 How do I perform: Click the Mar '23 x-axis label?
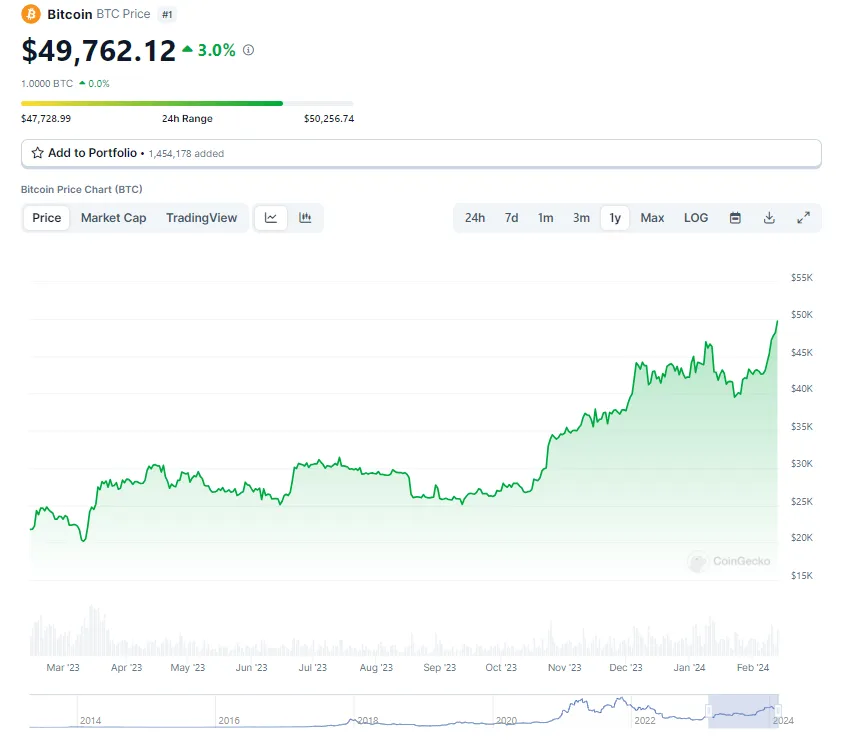(x=63, y=668)
